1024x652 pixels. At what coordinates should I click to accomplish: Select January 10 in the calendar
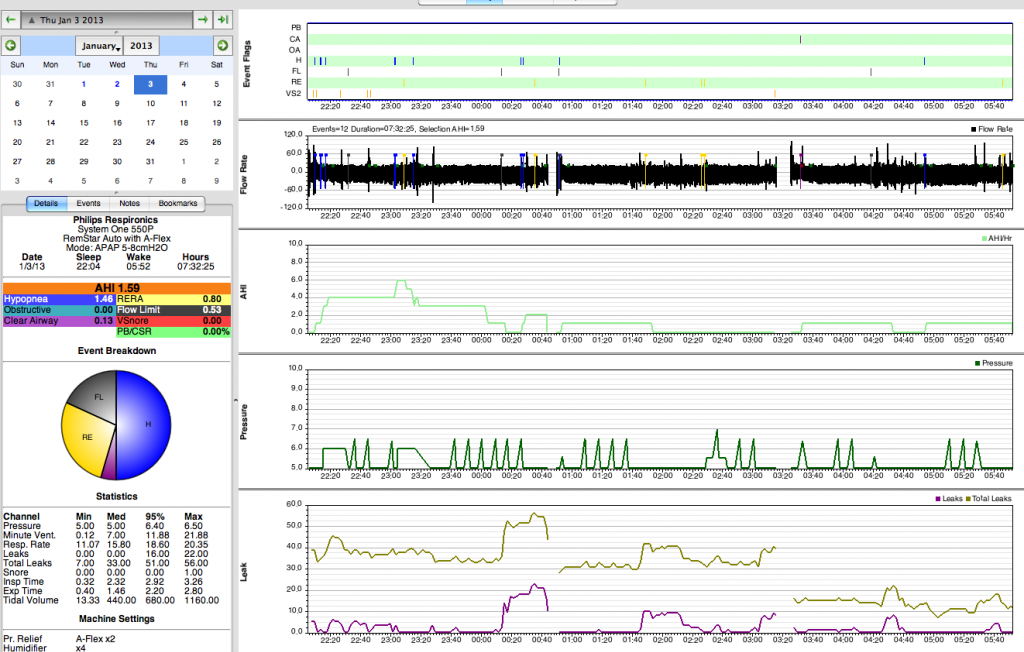pos(150,103)
